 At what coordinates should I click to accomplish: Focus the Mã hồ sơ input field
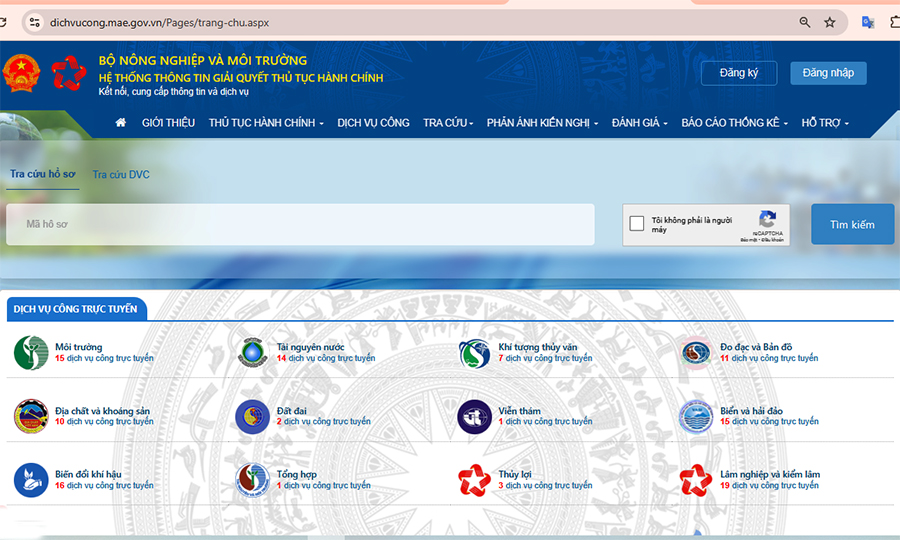(x=300, y=225)
